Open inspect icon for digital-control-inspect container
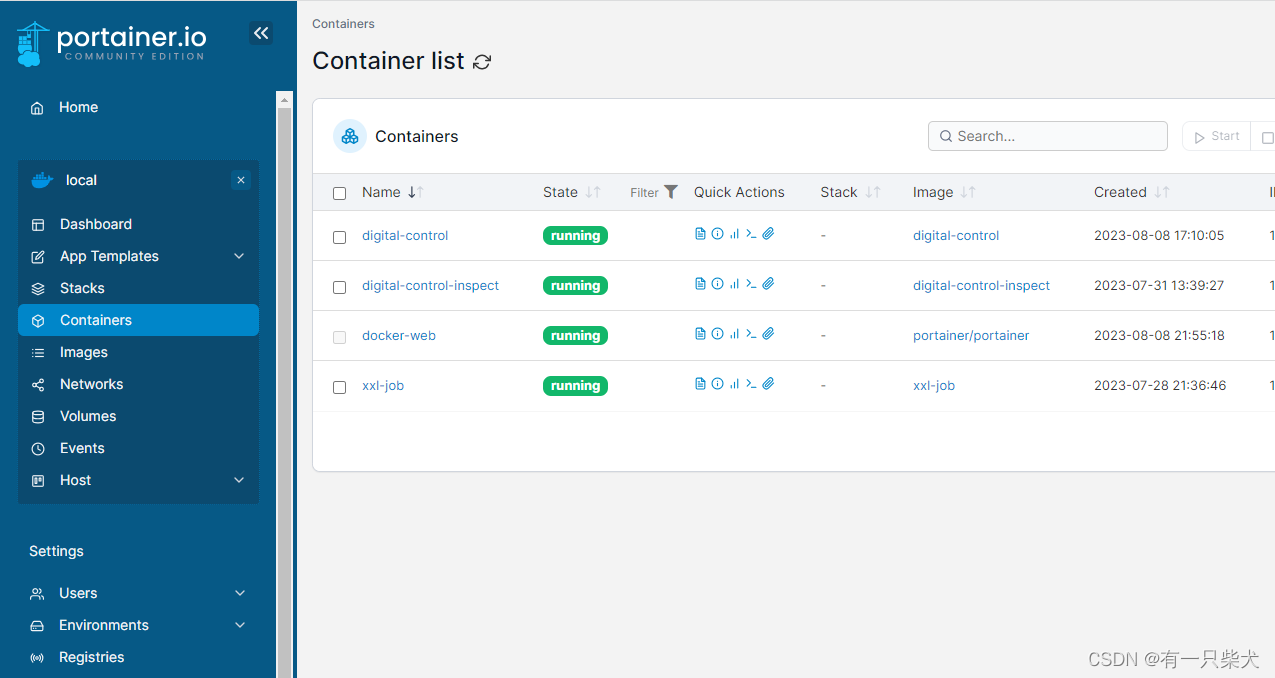Viewport: 1275px width, 678px height. [x=717, y=284]
